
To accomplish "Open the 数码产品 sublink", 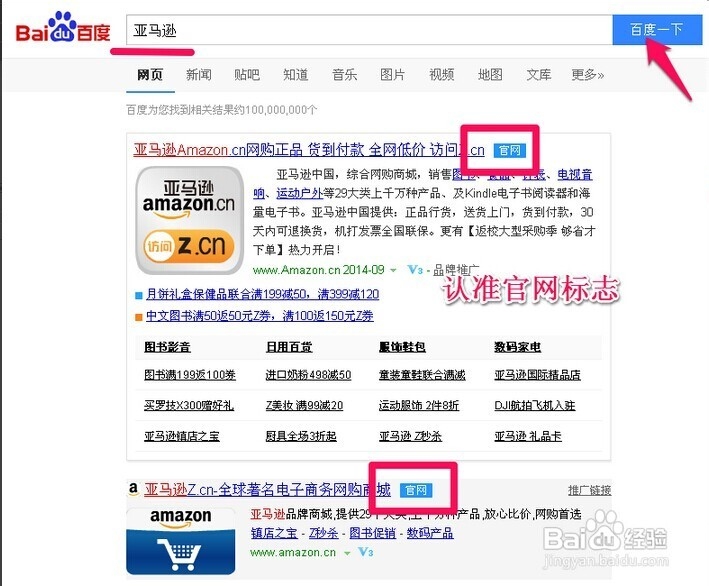I will point(430,533).
